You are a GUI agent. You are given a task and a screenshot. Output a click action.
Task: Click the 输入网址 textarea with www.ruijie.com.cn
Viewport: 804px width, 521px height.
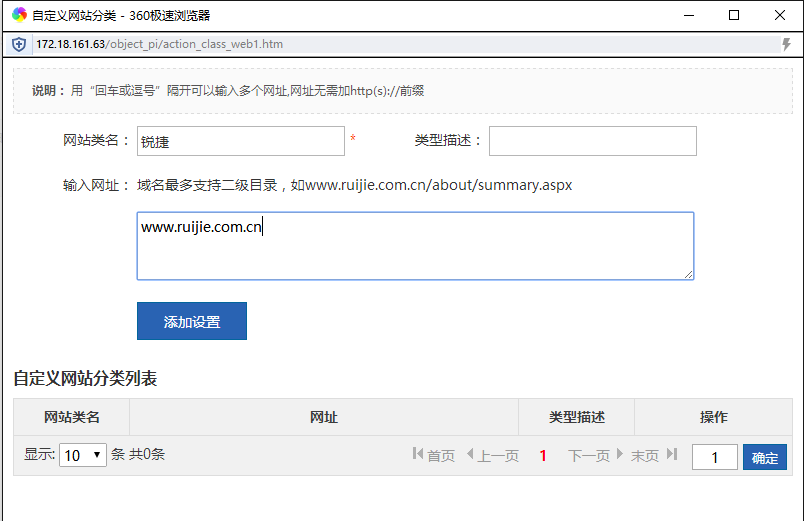[x=415, y=246]
